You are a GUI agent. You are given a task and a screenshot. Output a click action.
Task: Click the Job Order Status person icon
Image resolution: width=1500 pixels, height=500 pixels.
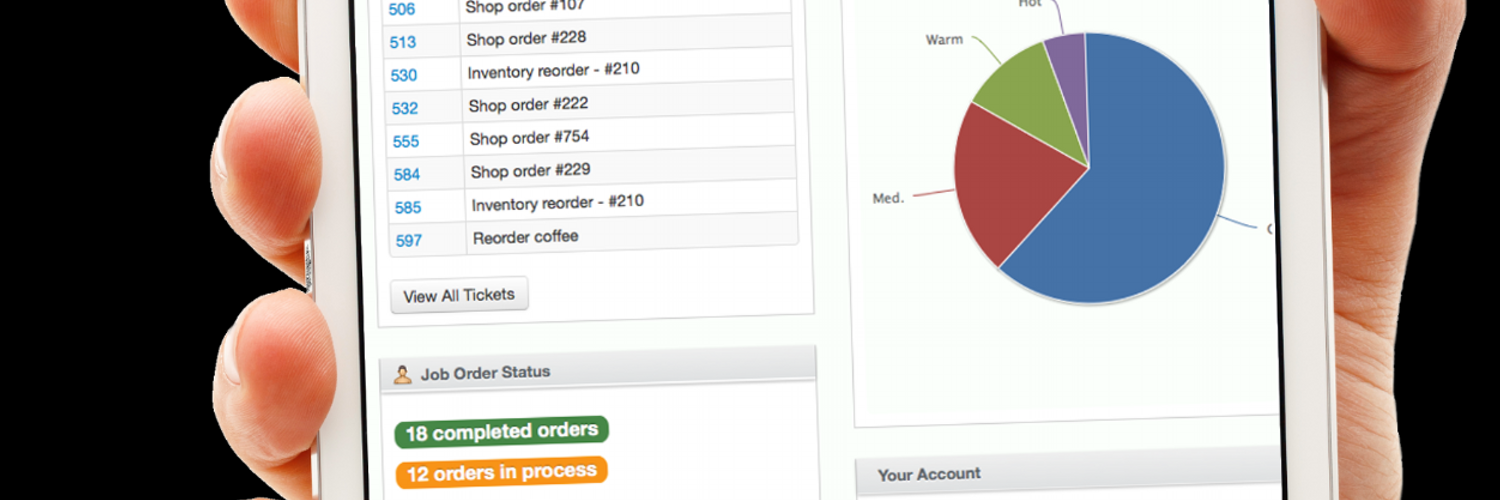[402, 375]
